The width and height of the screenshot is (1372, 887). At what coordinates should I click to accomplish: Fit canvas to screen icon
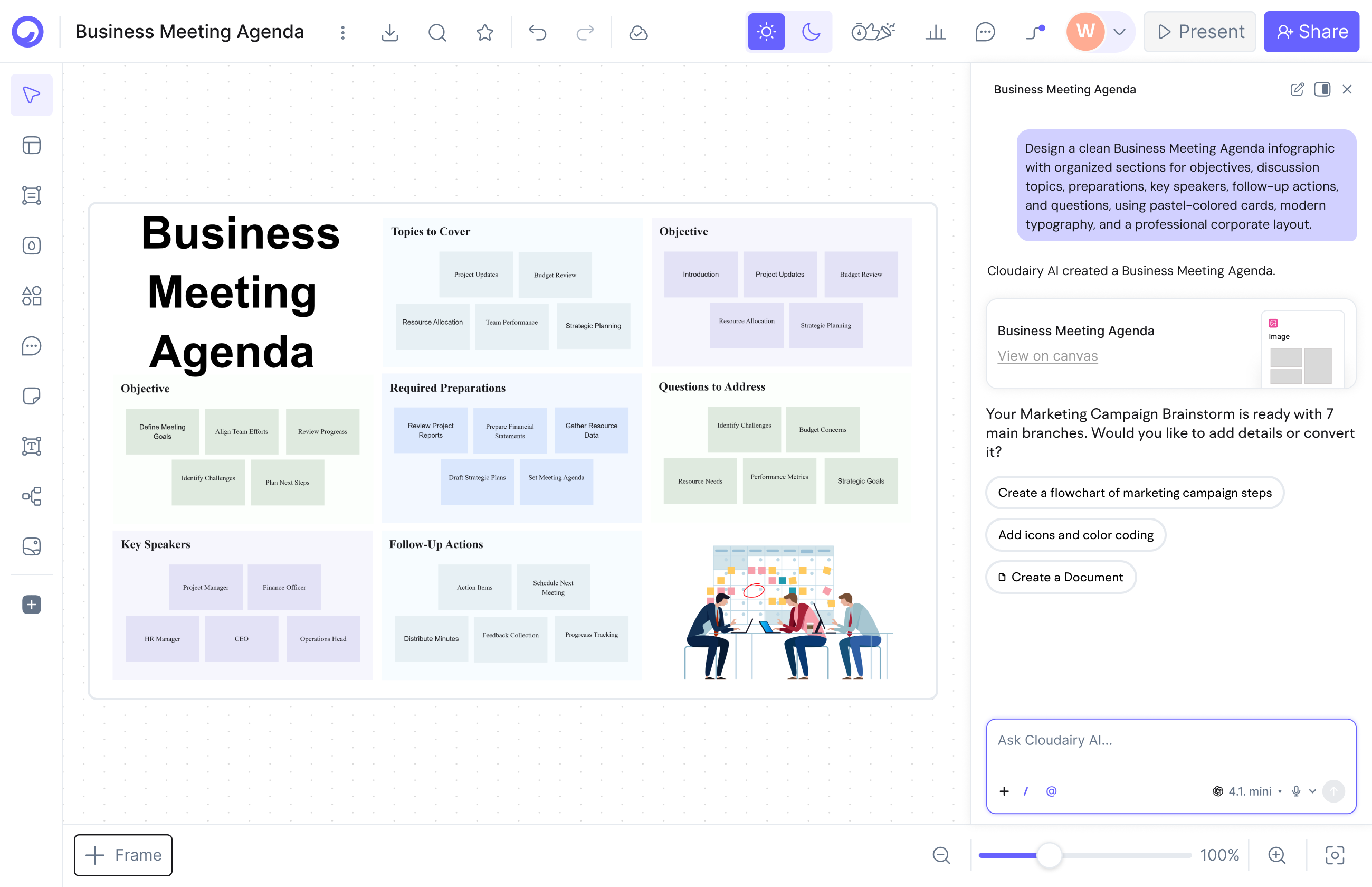coord(1335,855)
